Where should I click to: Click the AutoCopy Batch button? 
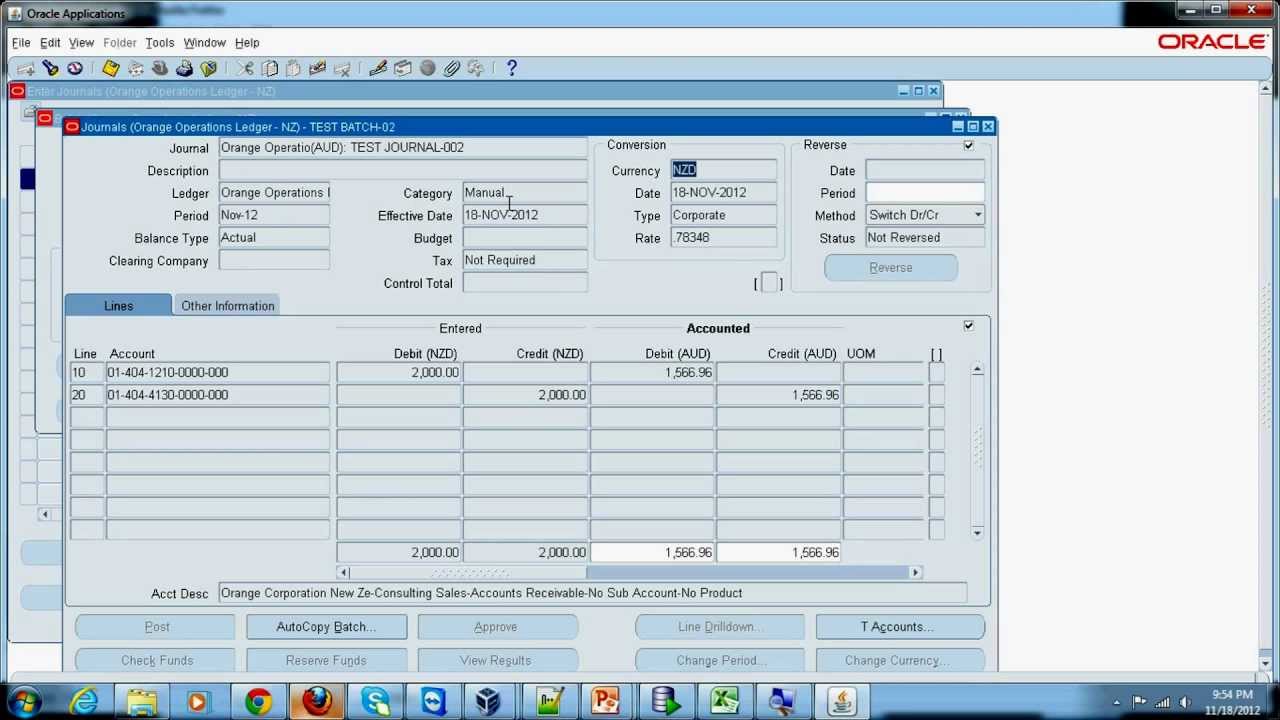(x=326, y=627)
